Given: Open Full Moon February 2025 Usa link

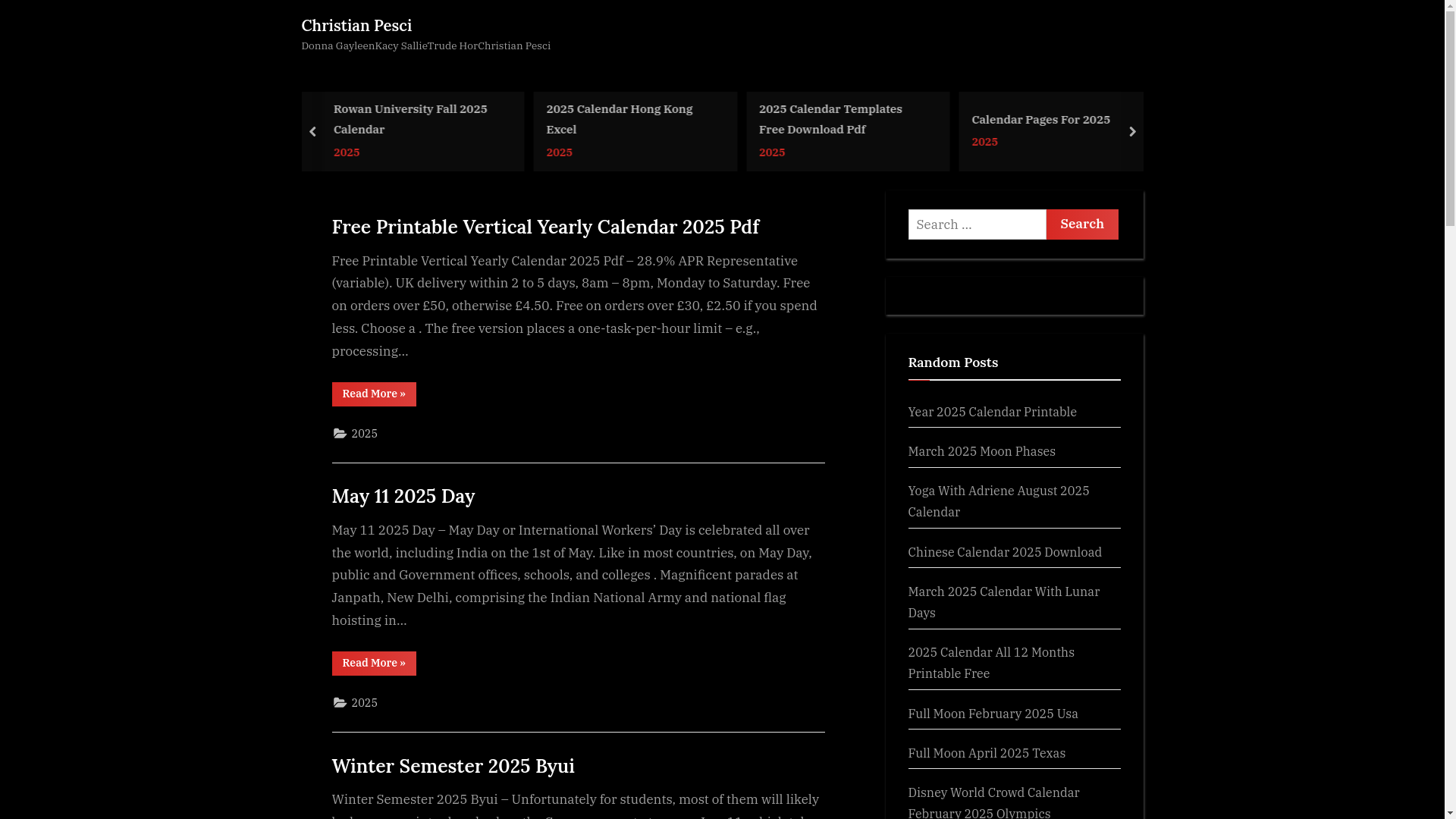Looking at the screenshot, I should click(x=993, y=714).
